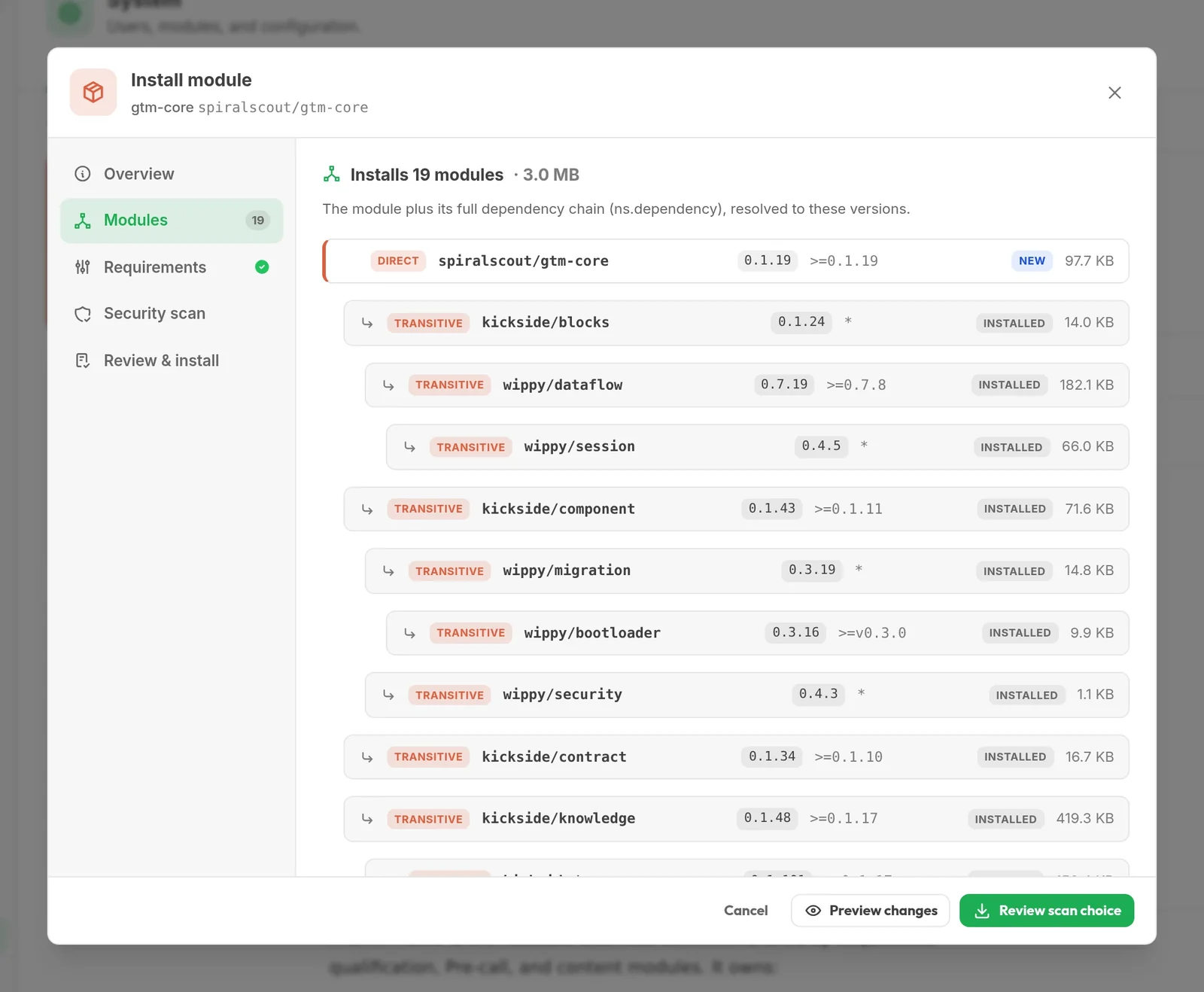Click the 1.1 KB size of wippy/security
Viewport: 1204px width, 992px height.
pyautogui.click(x=1095, y=695)
